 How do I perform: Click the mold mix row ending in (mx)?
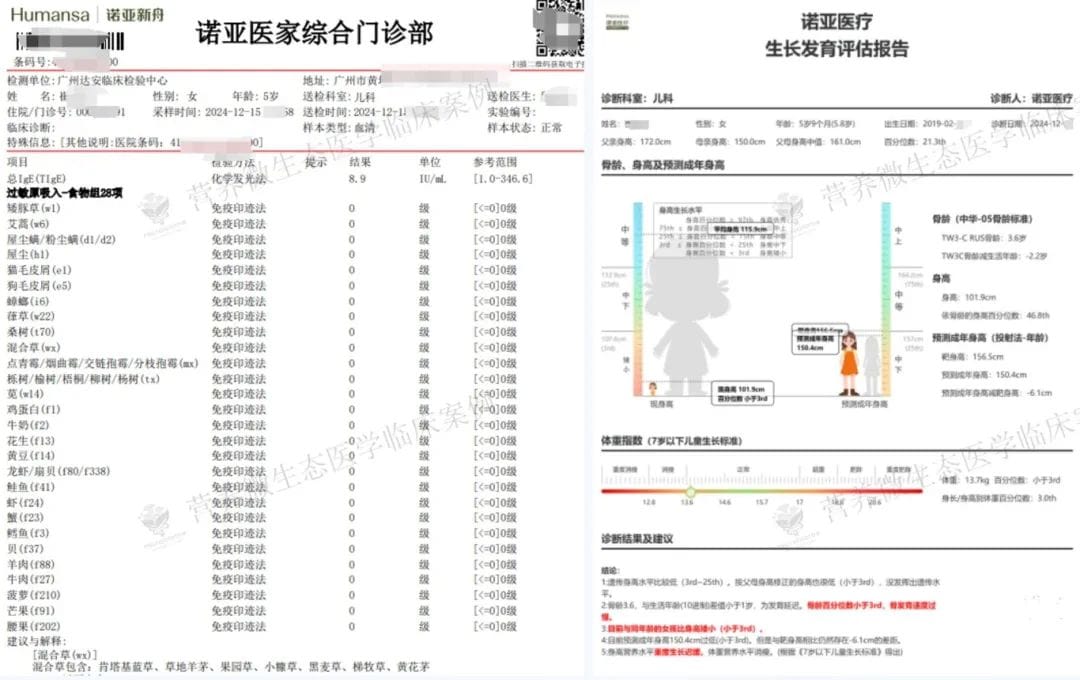point(103,363)
